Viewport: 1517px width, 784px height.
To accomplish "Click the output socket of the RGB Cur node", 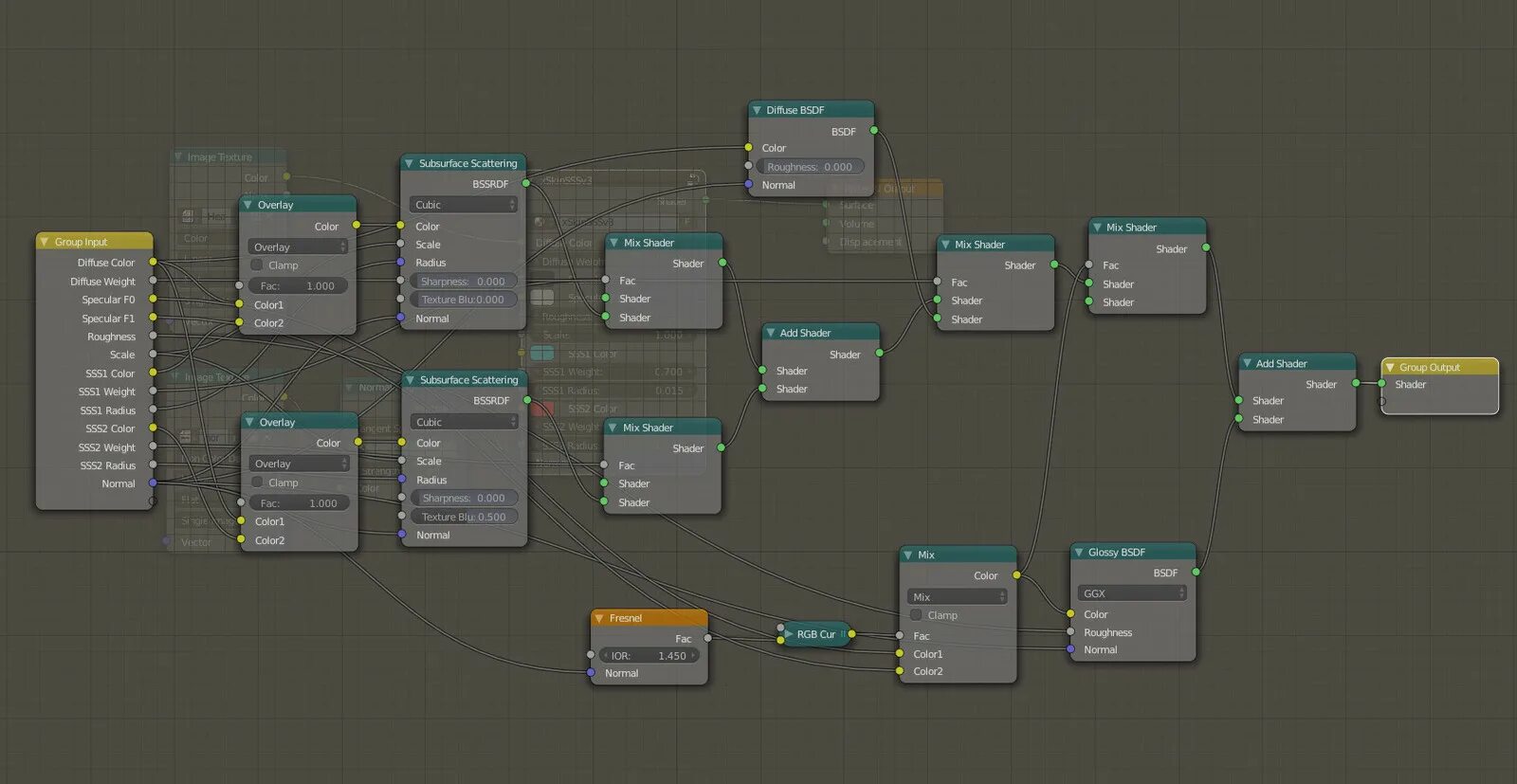I will coord(851,633).
